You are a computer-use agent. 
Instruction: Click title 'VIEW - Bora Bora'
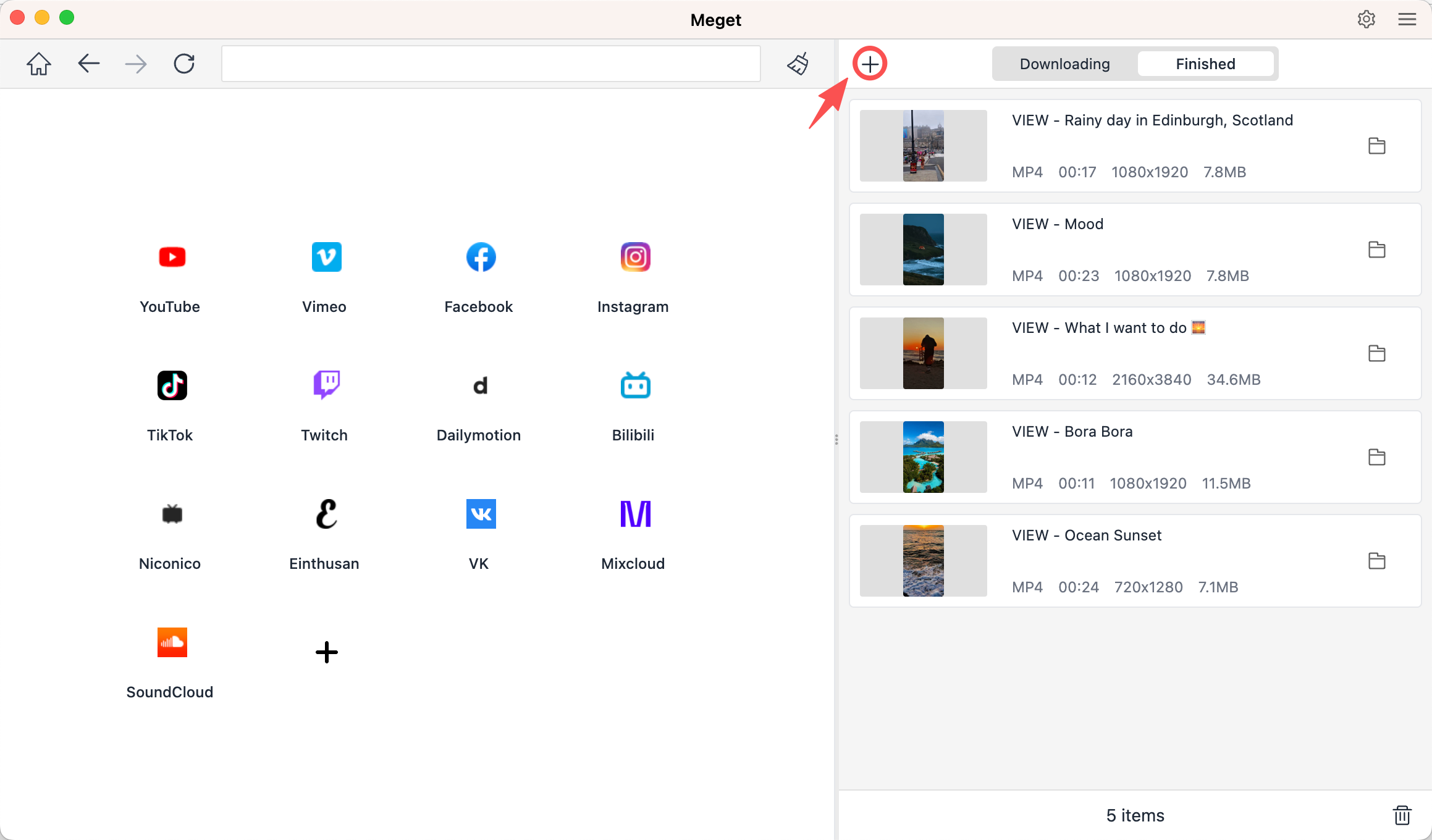pos(1072,432)
